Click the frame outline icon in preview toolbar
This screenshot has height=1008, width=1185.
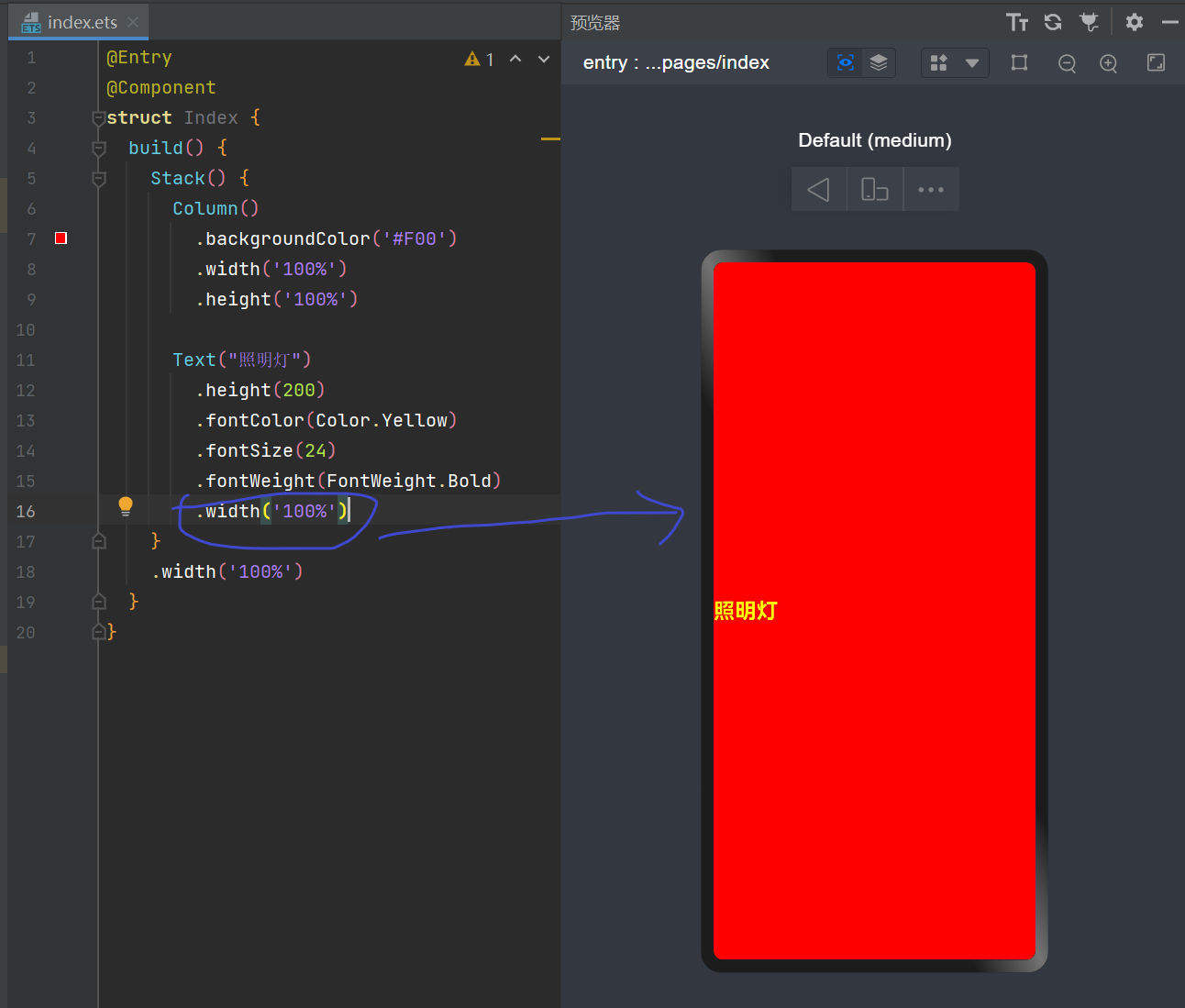click(1019, 62)
